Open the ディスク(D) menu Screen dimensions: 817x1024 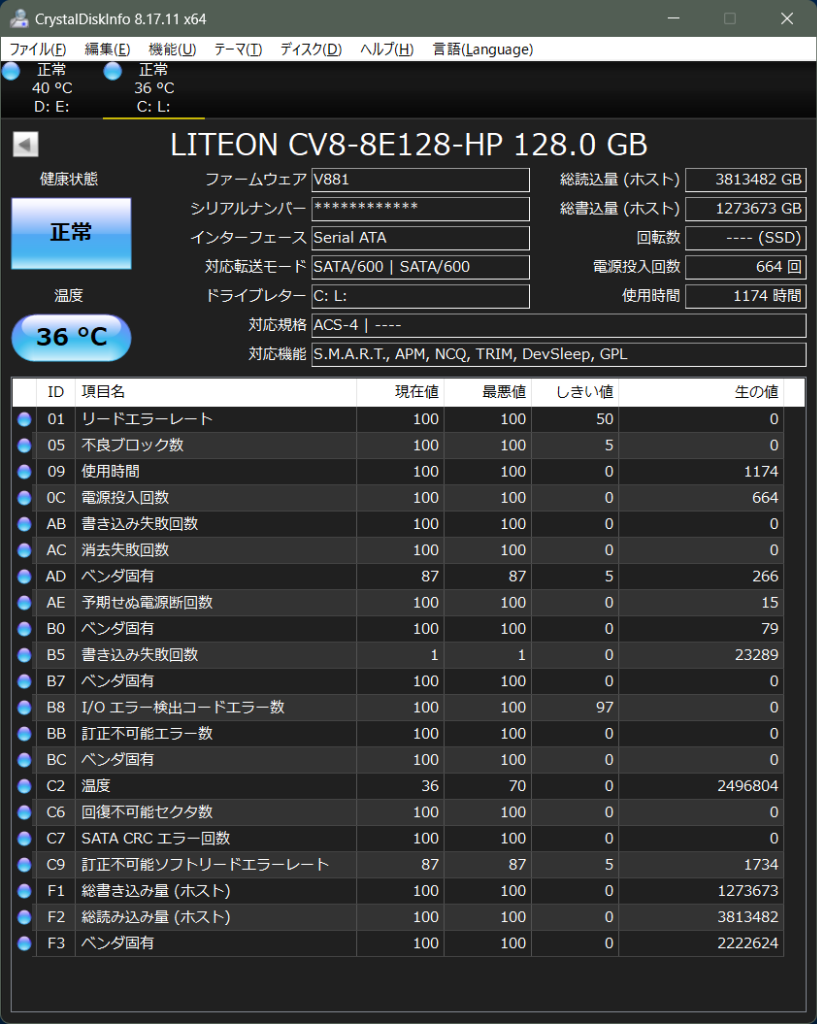pos(310,49)
